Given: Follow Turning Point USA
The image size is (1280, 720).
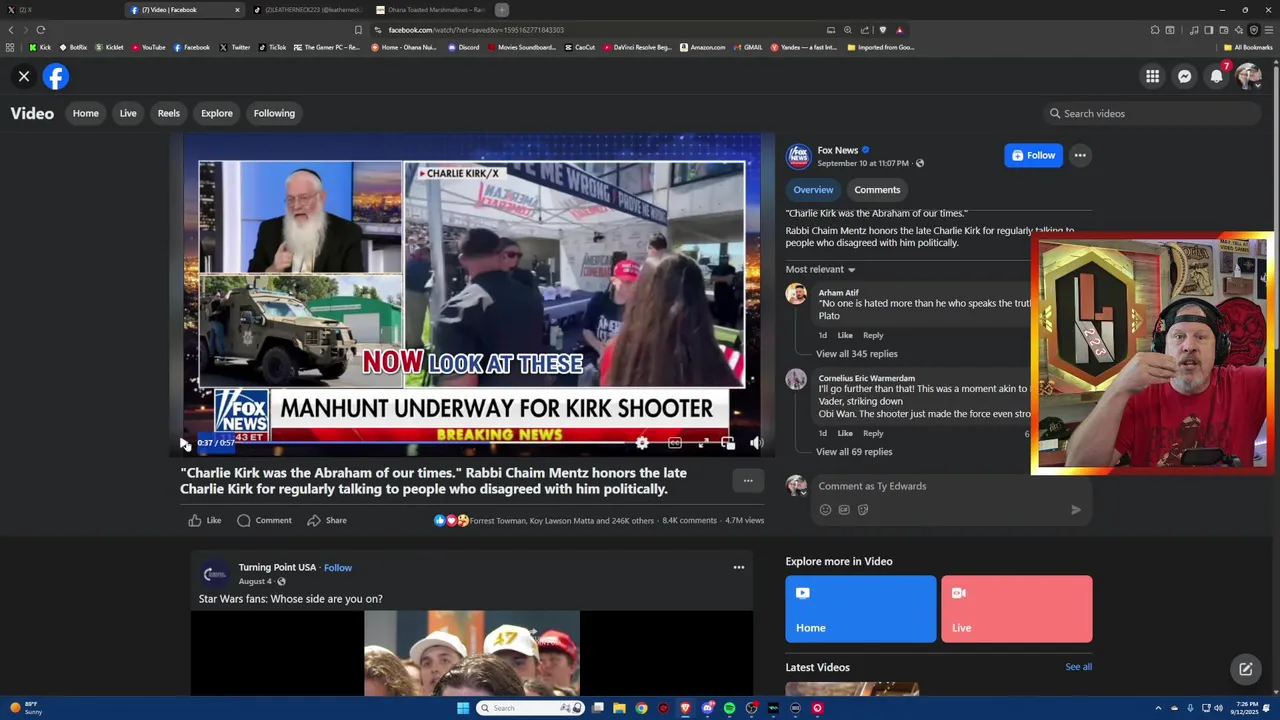Looking at the screenshot, I should [338, 567].
